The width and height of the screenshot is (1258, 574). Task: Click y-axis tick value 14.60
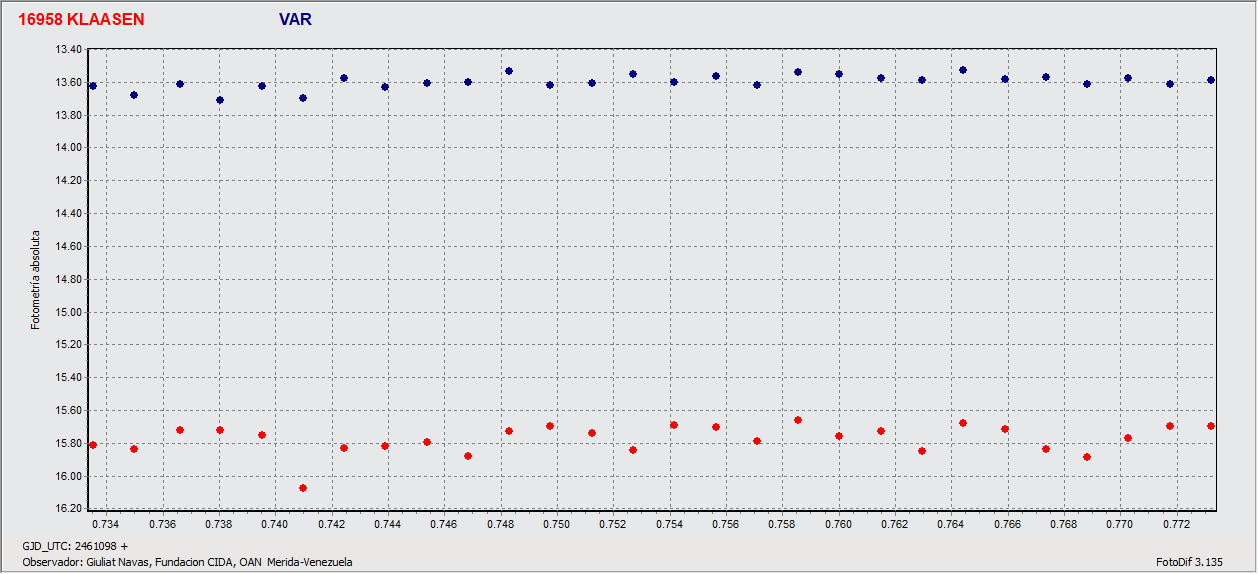coord(68,246)
